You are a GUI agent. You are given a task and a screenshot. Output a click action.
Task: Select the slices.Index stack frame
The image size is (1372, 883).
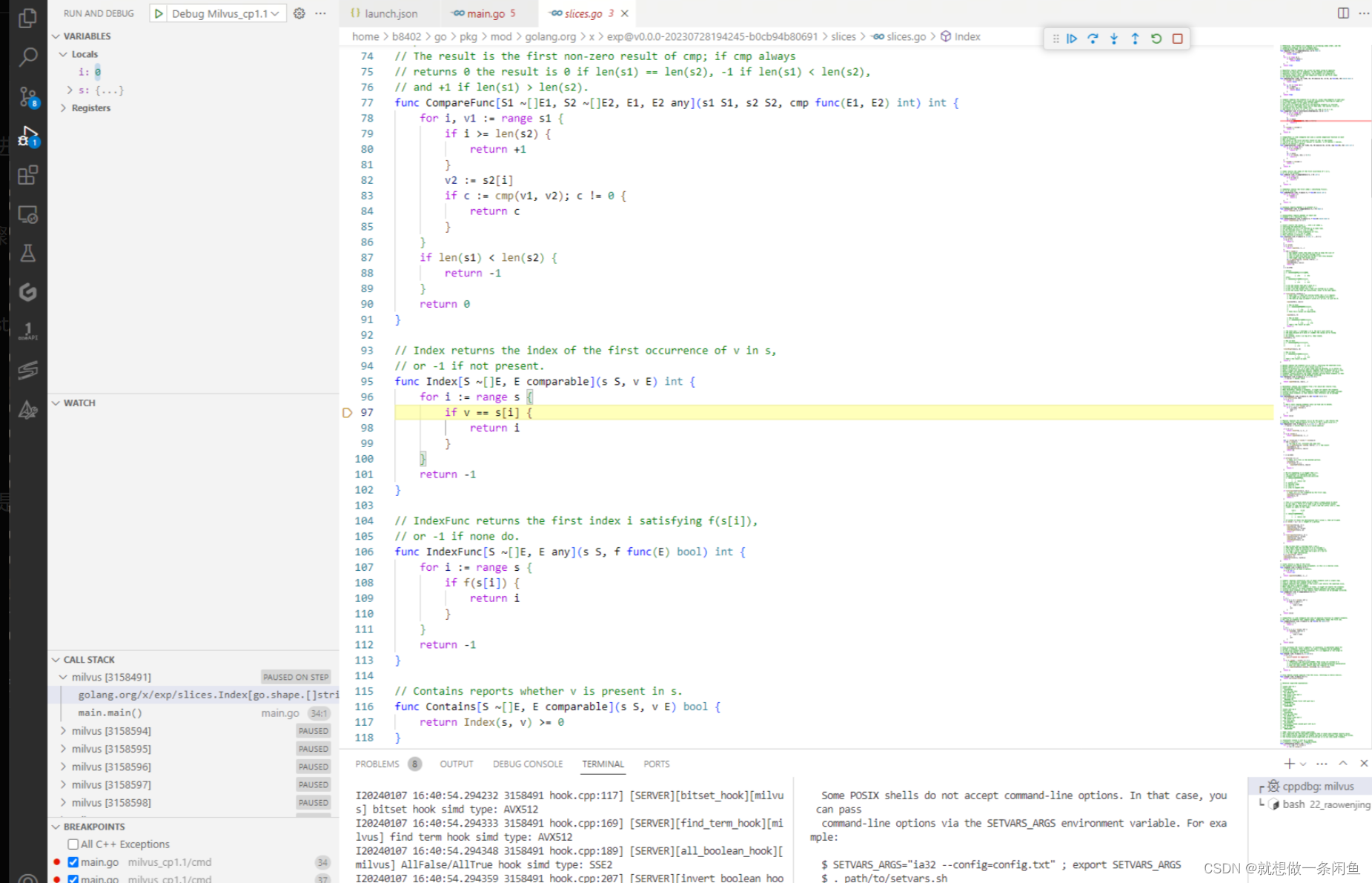click(x=194, y=695)
